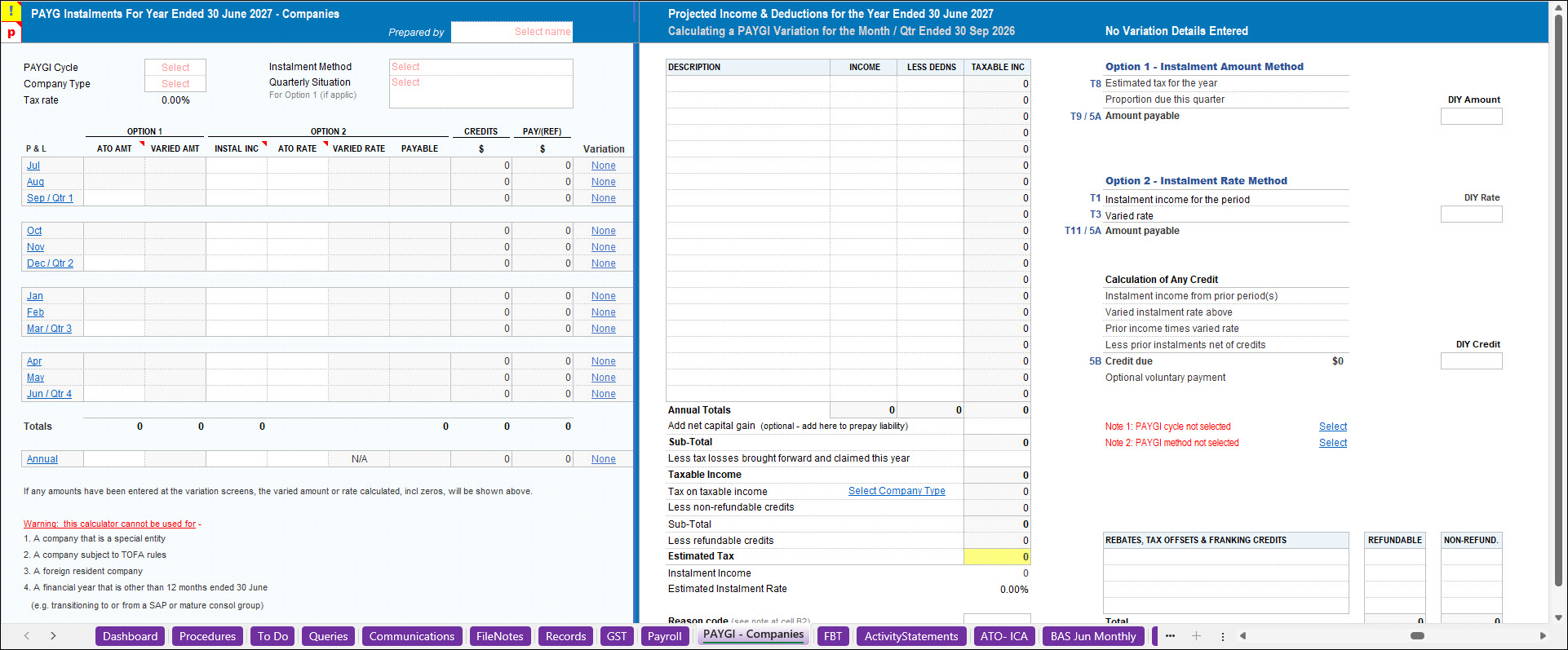The image size is (1568, 650).
Task: Open the Instalment Method Select dropdown
Action: tap(481, 67)
